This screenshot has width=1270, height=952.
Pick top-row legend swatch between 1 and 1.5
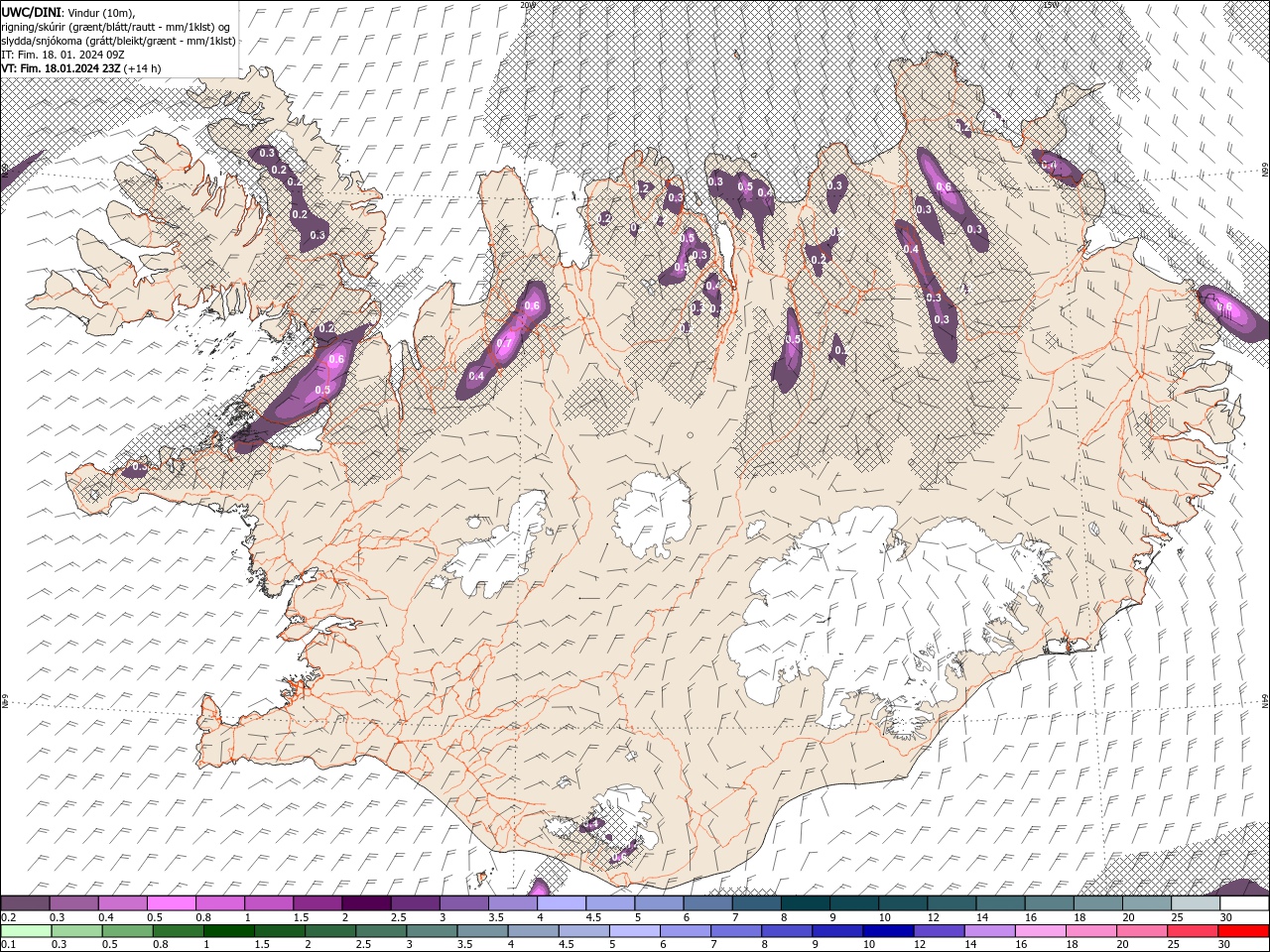(x=268, y=903)
